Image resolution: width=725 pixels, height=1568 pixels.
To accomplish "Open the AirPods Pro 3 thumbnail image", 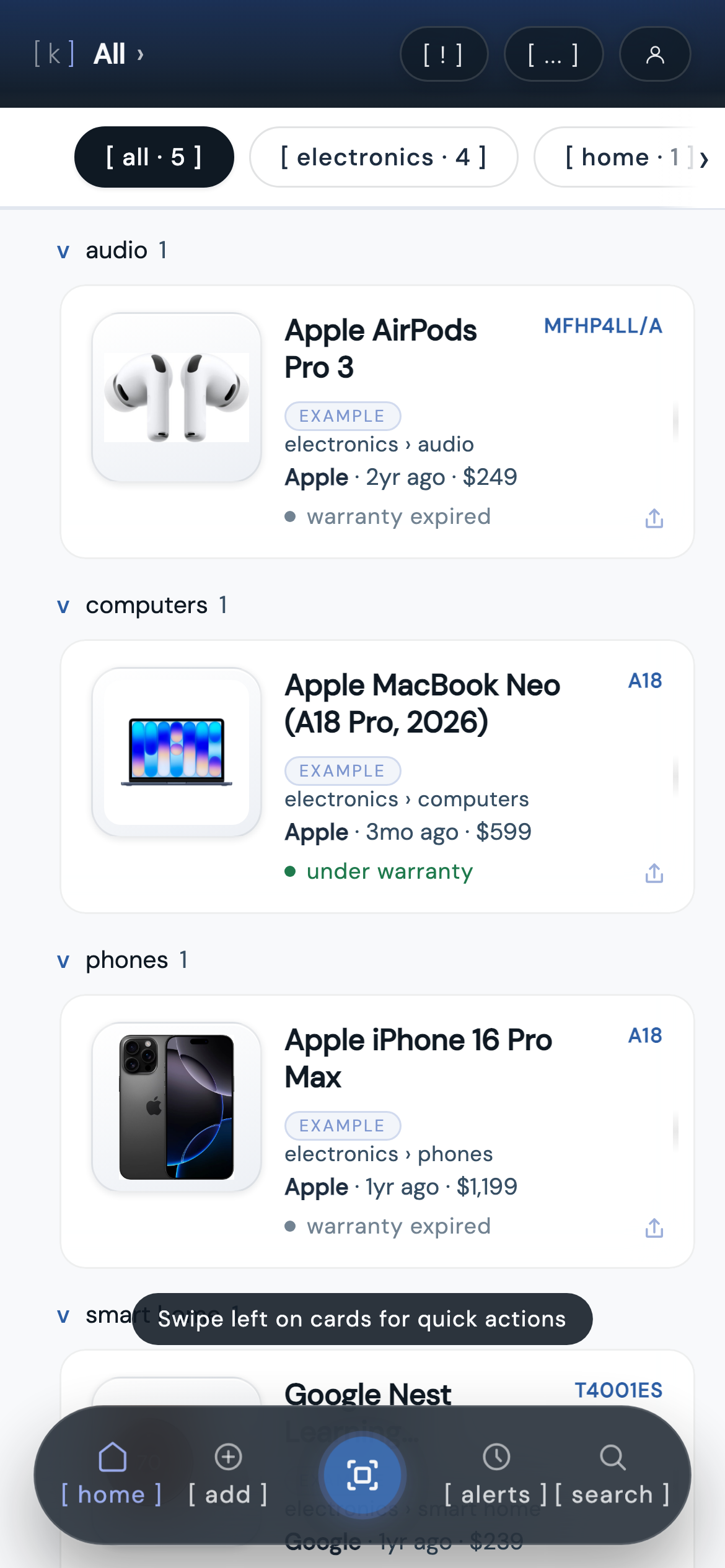I will 177,397.
